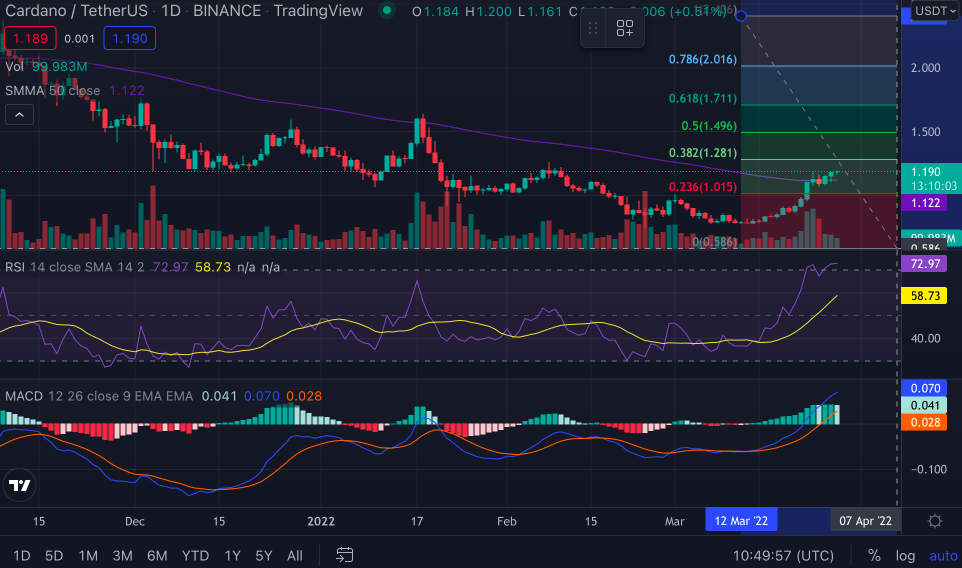The width and height of the screenshot is (962, 568).
Task: Open the go-to-date calendar icon
Action: tap(345, 555)
